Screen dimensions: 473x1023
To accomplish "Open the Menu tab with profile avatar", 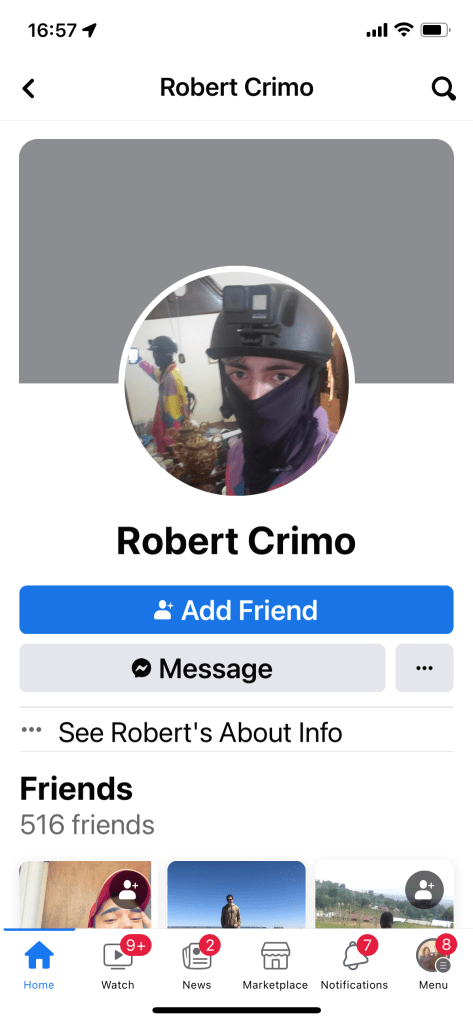I will point(433,956).
